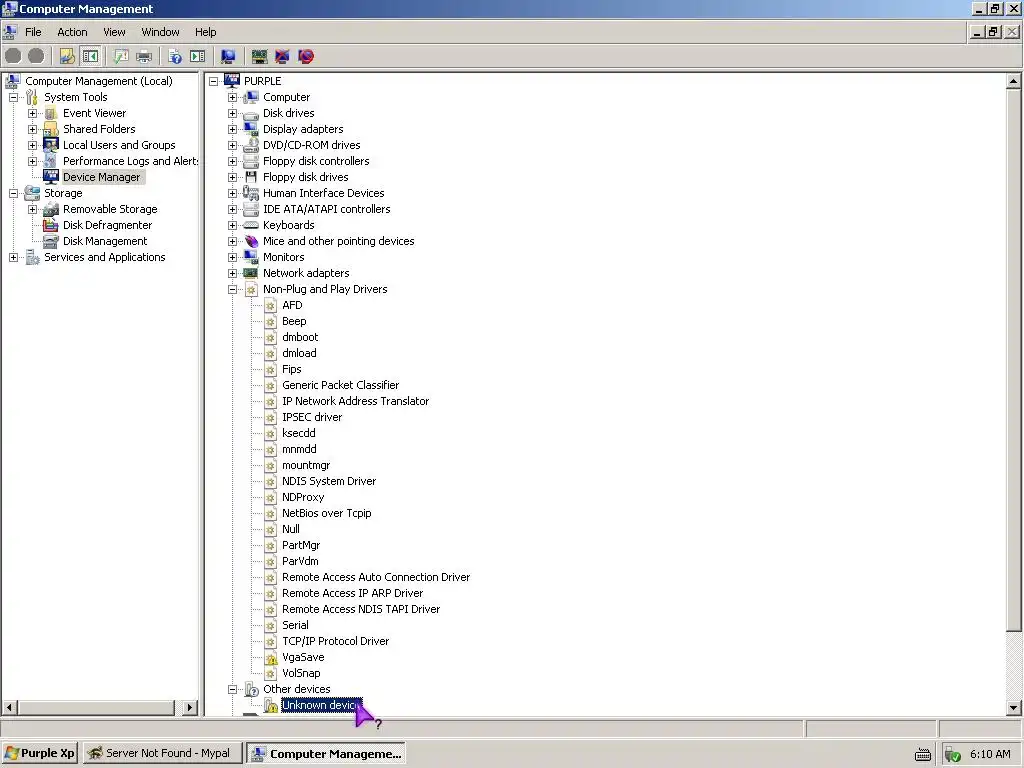Select Remote Access Auto Connection Driver
Image resolution: width=1024 pixels, height=768 pixels.
point(376,577)
